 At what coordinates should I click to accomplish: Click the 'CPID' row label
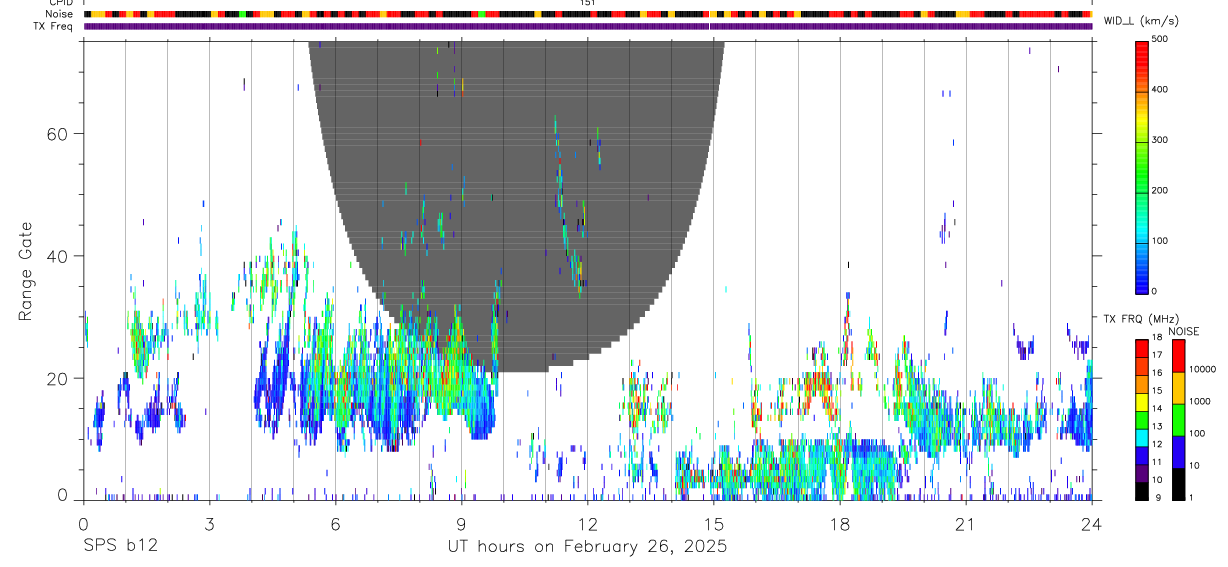pos(59,3)
